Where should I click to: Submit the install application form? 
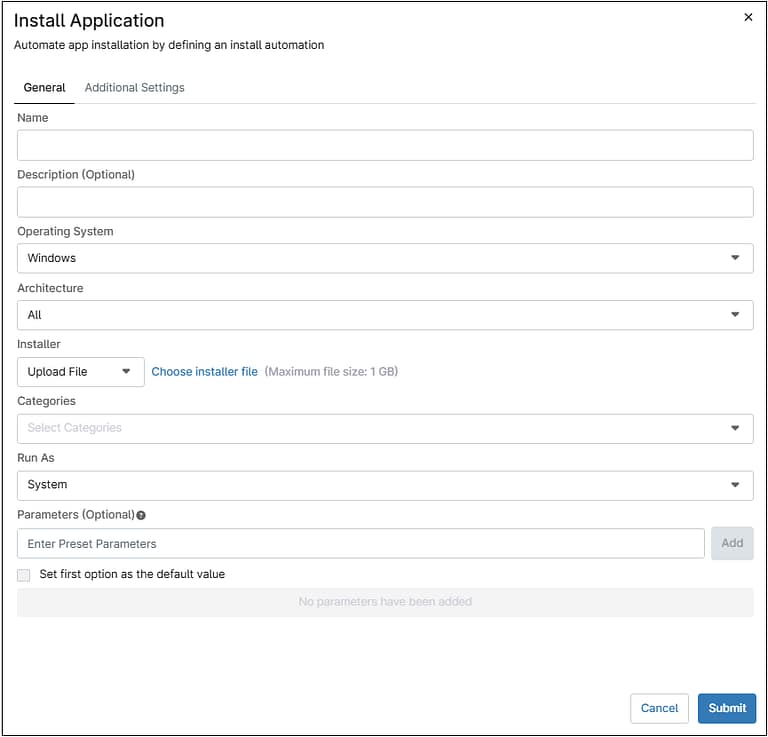(x=727, y=708)
